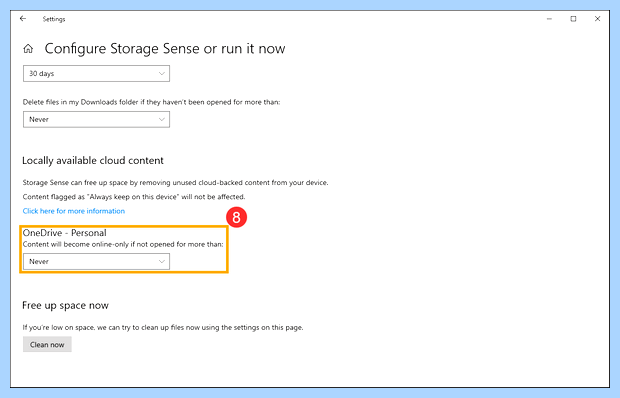Click Locally available cloud content heading
The width and height of the screenshot is (620, 398).
(93, 160)
